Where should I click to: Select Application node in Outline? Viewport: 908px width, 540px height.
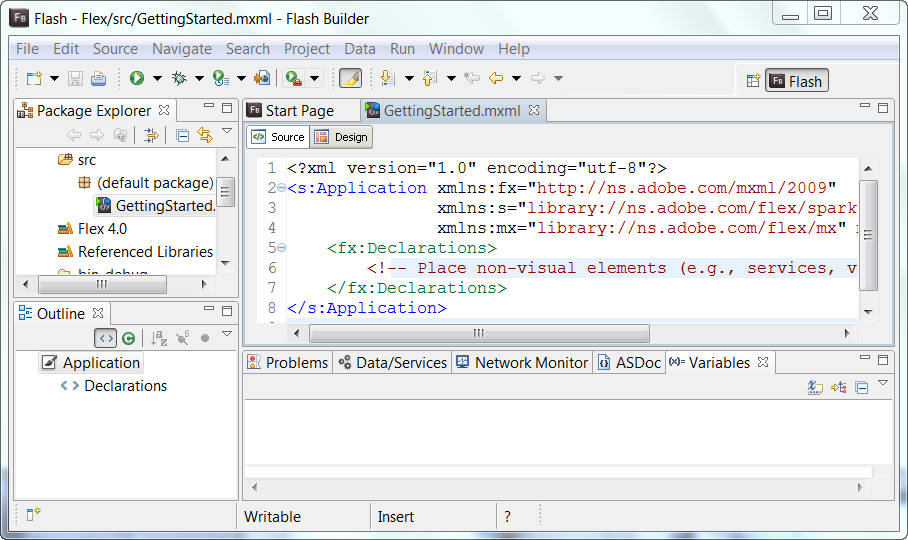click(91, 363)
